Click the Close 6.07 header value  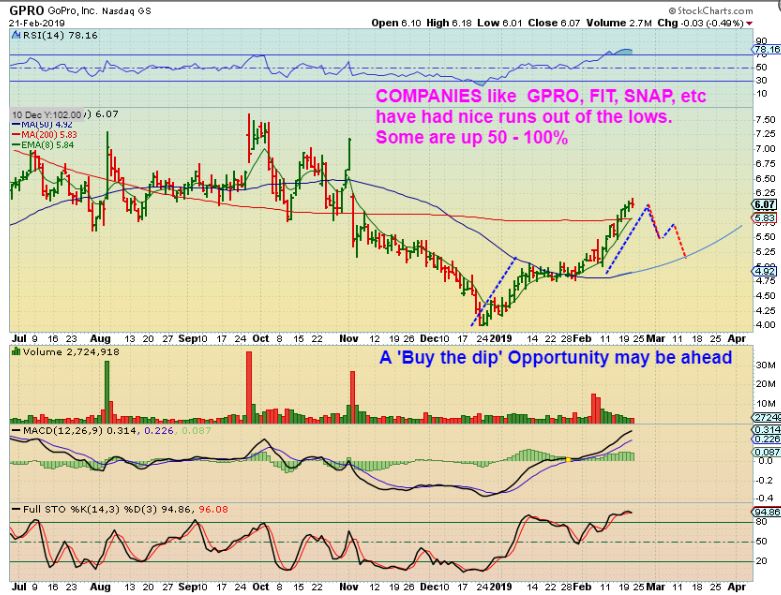(x=554, y=23)
